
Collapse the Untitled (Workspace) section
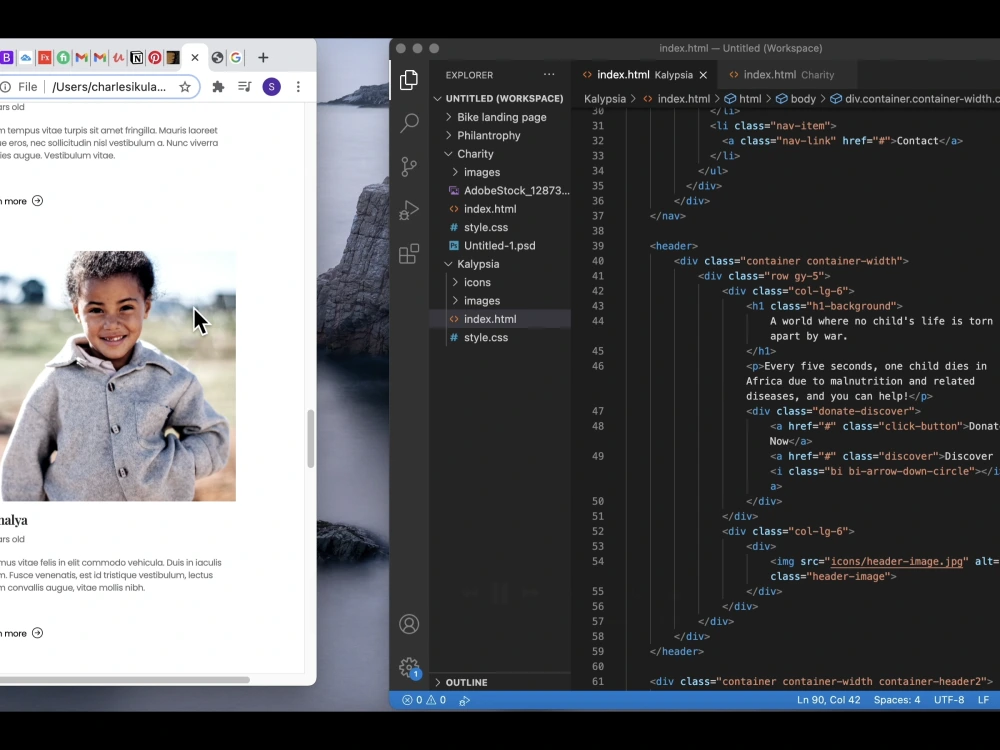499,98
